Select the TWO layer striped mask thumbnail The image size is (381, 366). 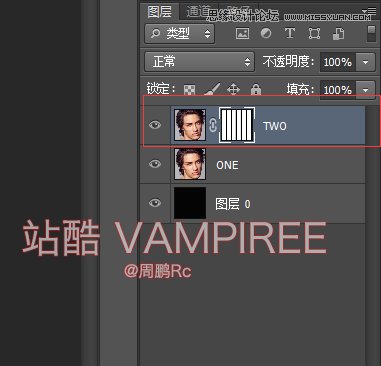click(237, 125)
